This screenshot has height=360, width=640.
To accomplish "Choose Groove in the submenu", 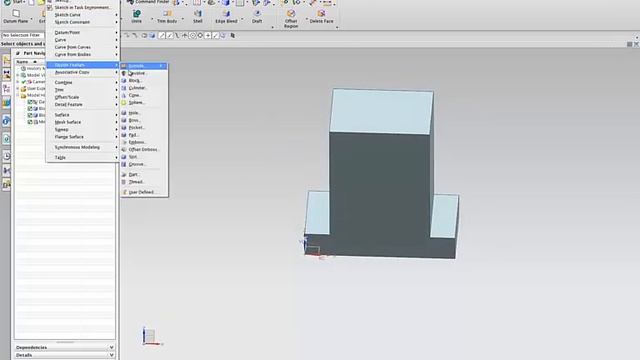I will (x=144, y=164).
